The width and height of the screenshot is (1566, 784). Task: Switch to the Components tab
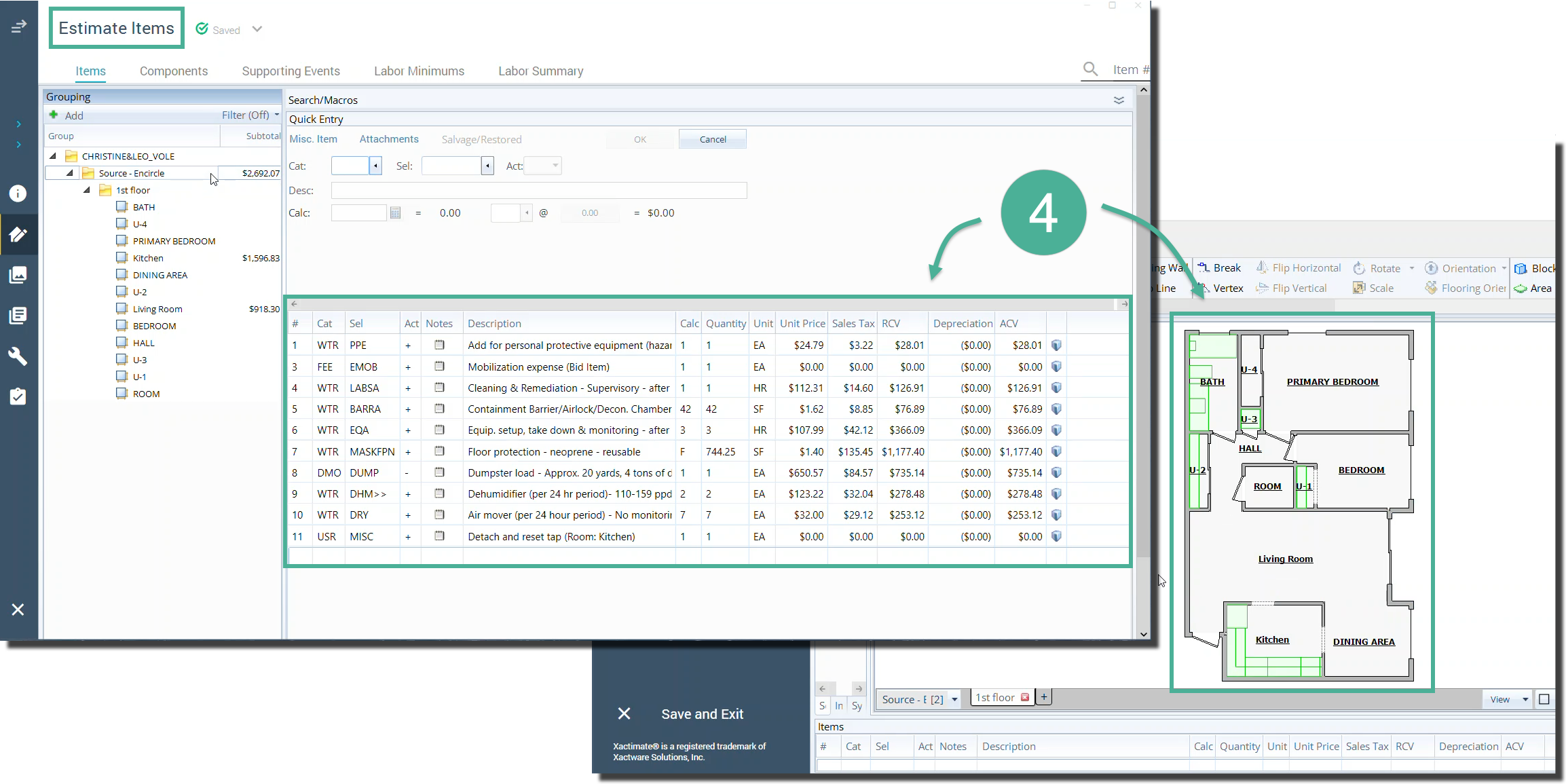174,71
